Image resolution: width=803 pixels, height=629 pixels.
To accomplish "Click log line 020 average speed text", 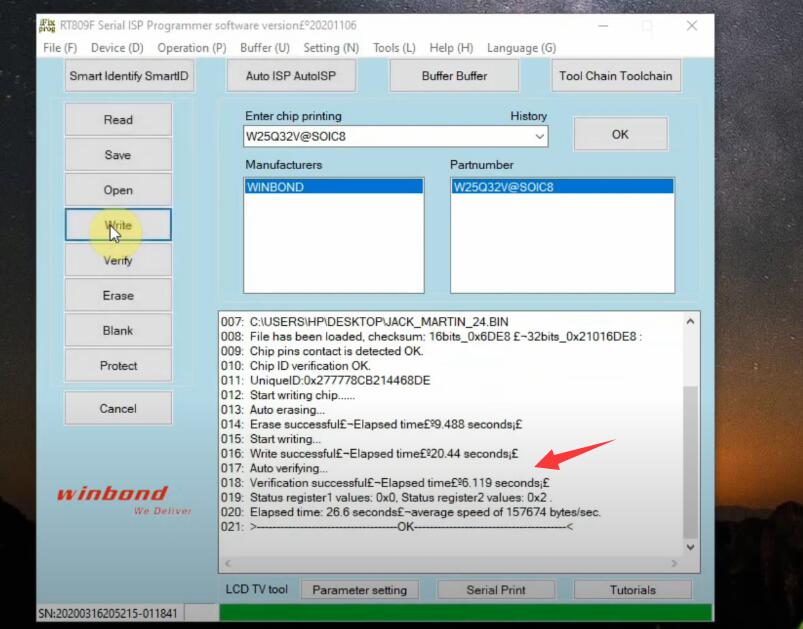I will 425,512.
